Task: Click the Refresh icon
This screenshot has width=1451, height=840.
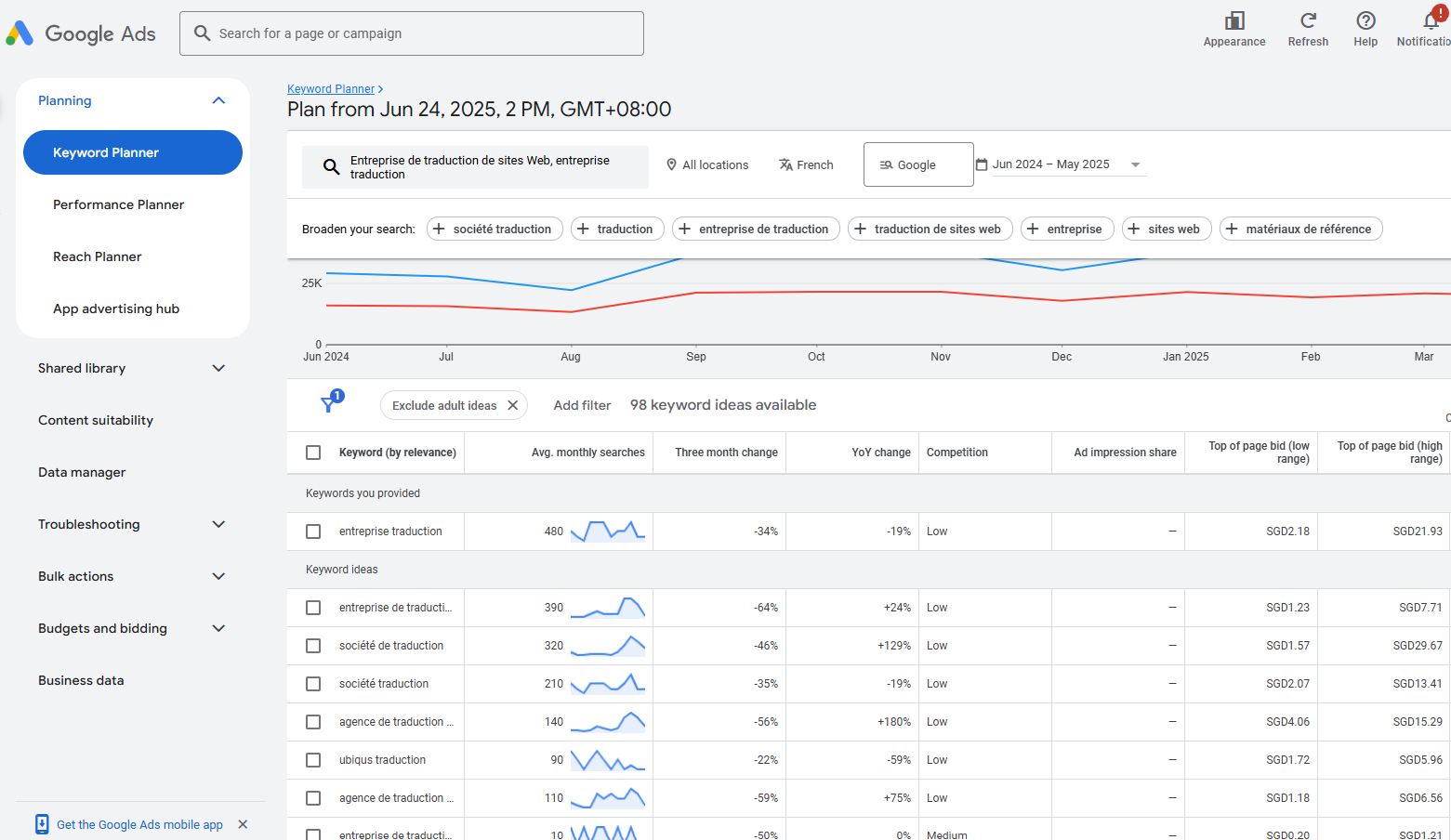Action: pyautogui.click(x=1307, y=21)
